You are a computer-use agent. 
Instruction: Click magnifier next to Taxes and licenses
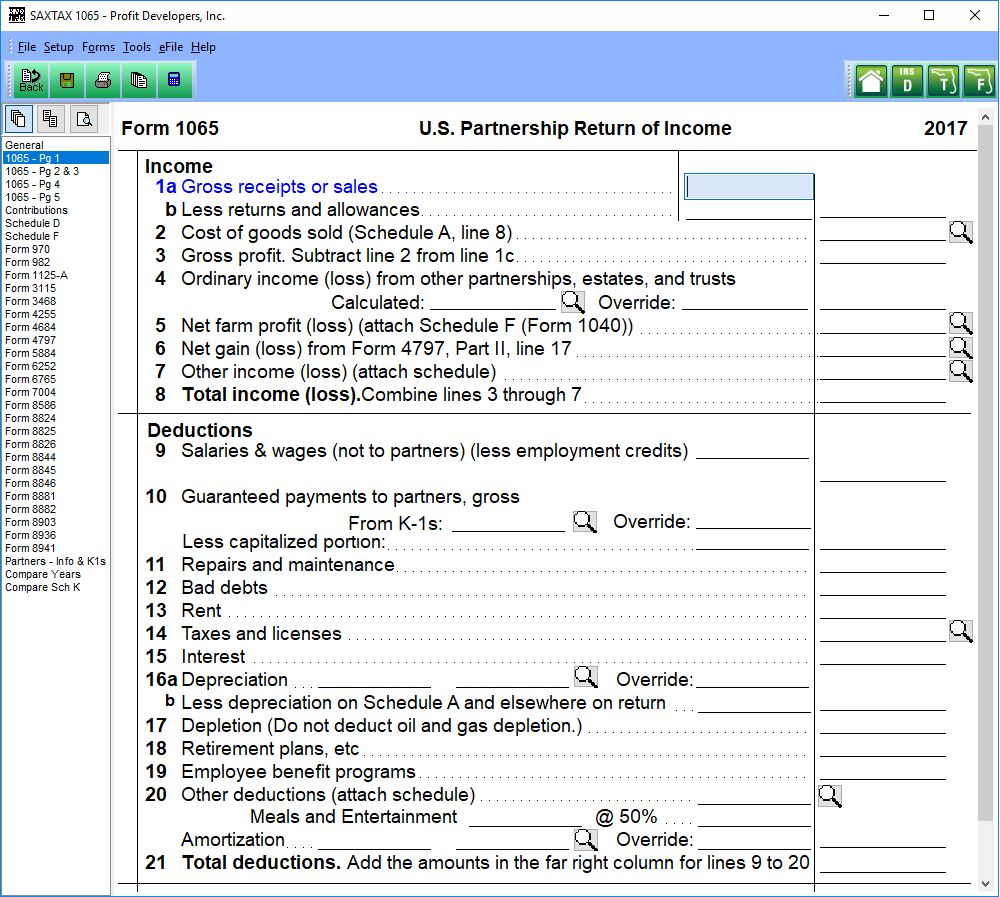(960, 631)
